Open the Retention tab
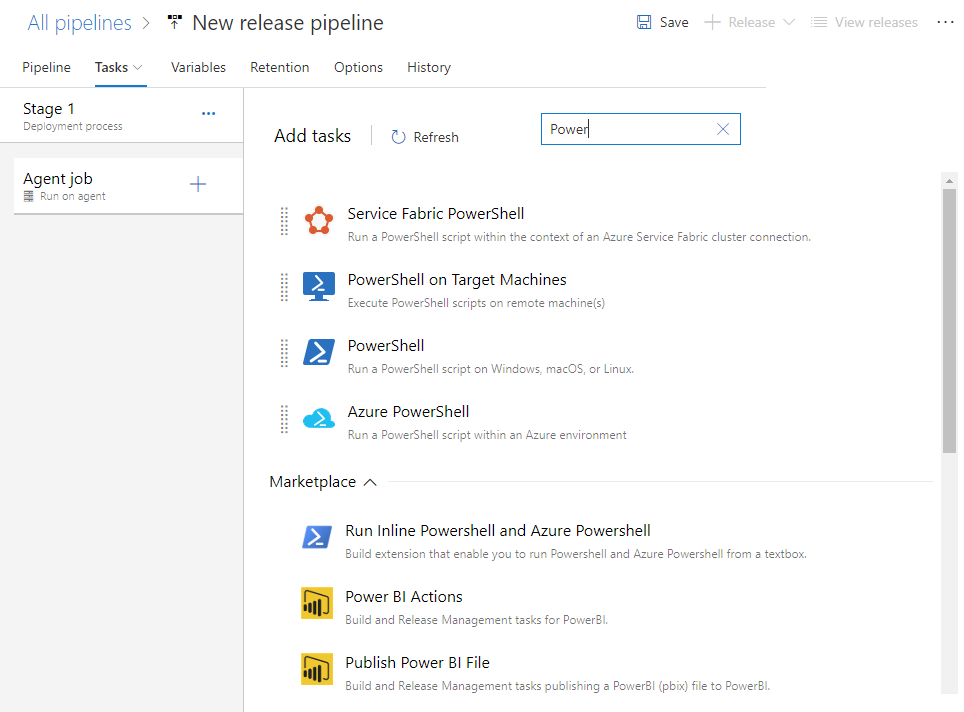Image resolution: width=964 pixels, height=712 pixels. point(280,67)
